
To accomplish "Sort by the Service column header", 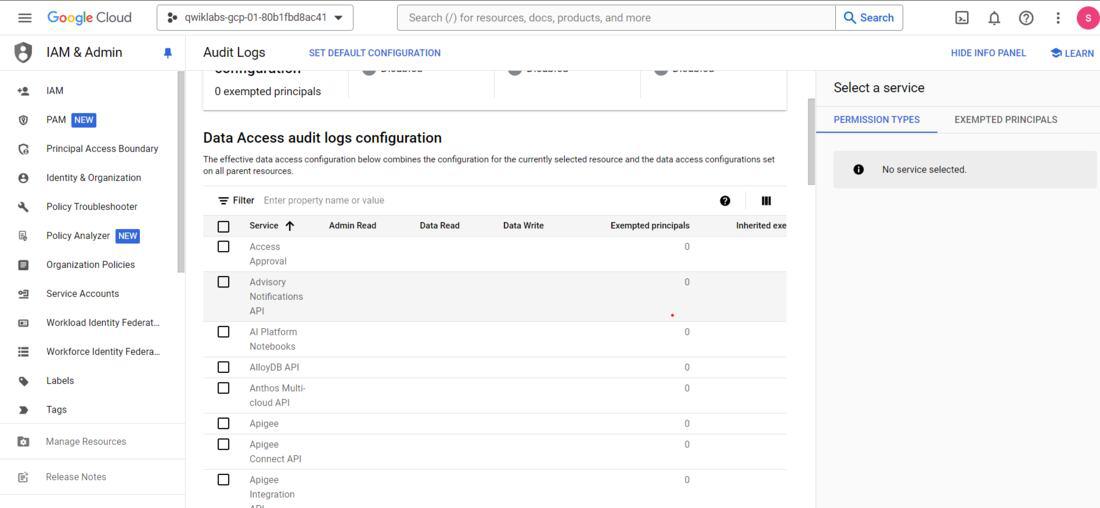I will tap(264, 226).
